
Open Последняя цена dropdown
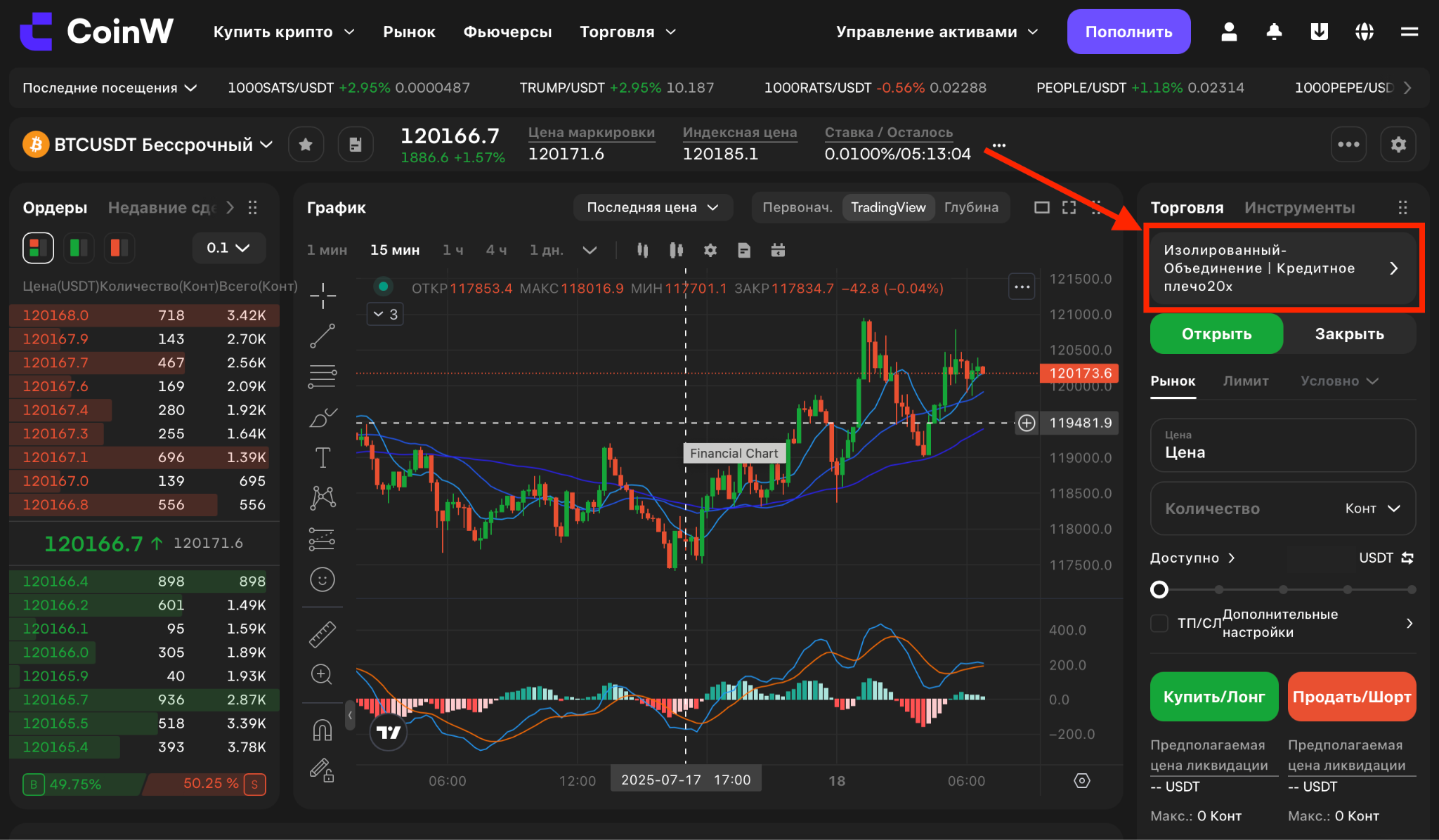[x=653, y=207]
